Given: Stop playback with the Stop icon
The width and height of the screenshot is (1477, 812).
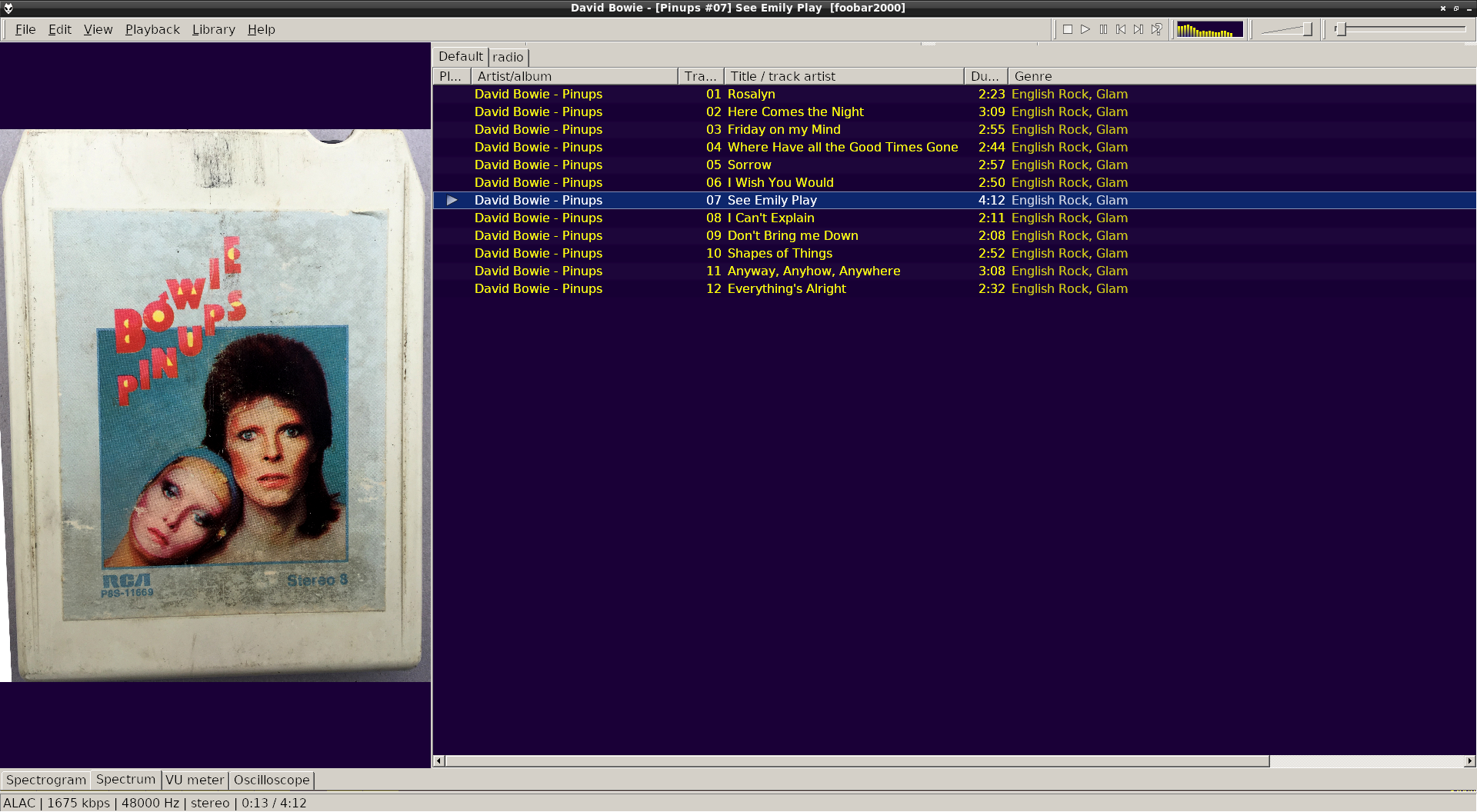Looking at the screenshot, I should [x=1068, y=29].
